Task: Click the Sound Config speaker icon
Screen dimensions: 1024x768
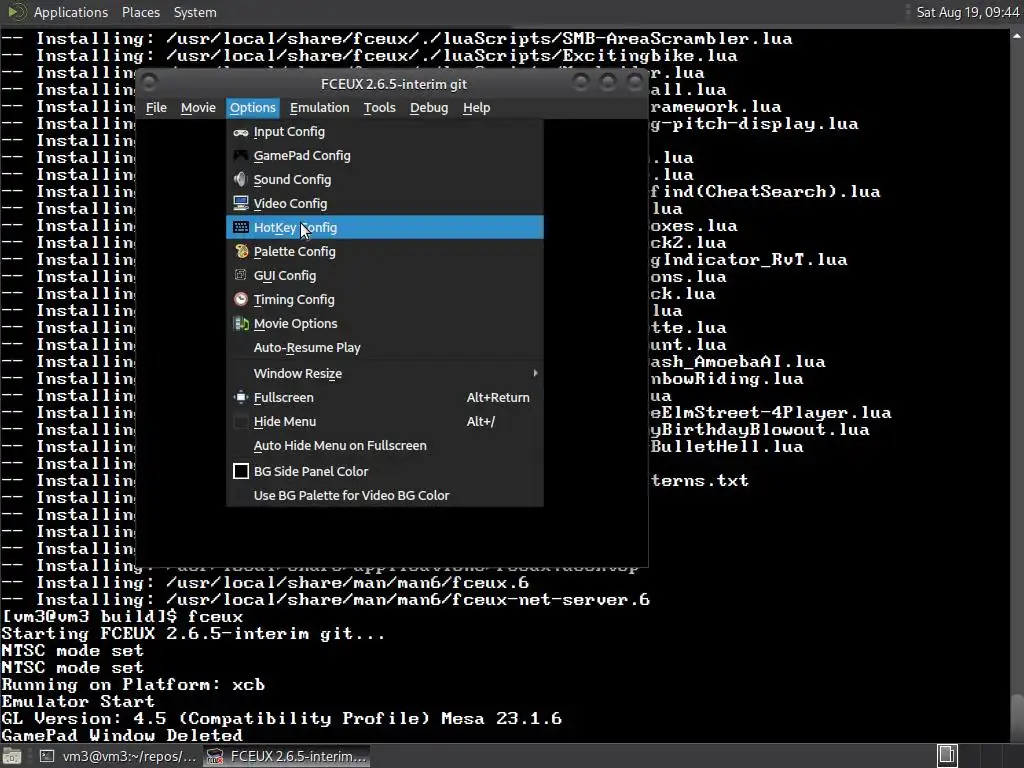Action: pyautogui.click(x=241, y=180)
